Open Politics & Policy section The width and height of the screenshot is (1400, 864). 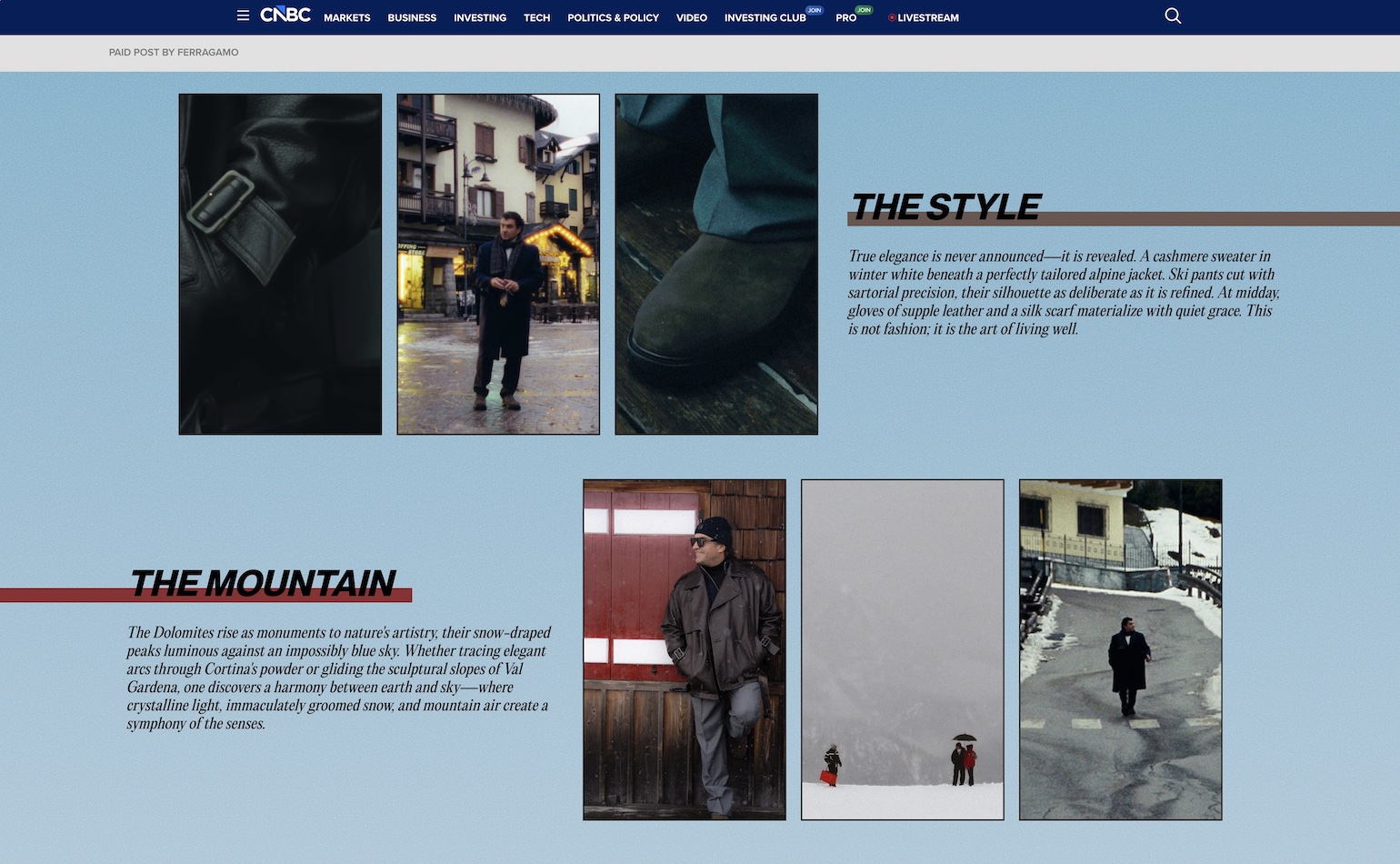pyautogui.click(x=613, y=18)
